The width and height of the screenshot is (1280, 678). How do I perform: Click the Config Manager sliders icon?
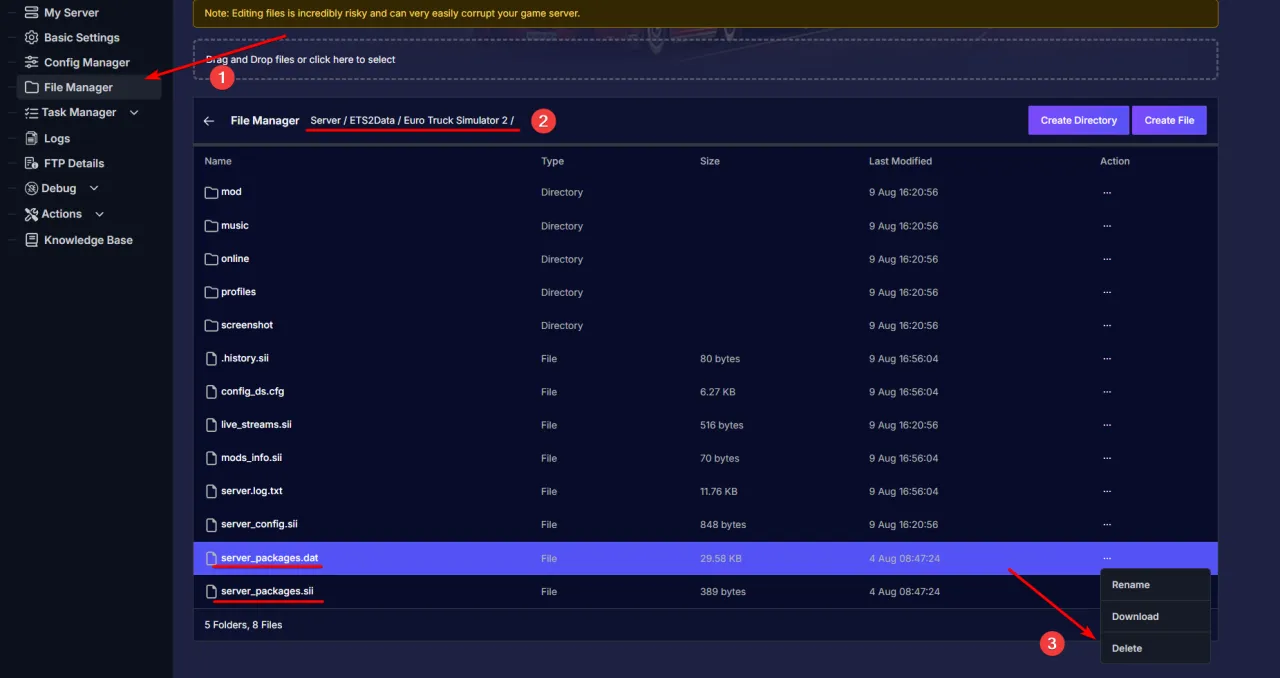pos(32,63)
